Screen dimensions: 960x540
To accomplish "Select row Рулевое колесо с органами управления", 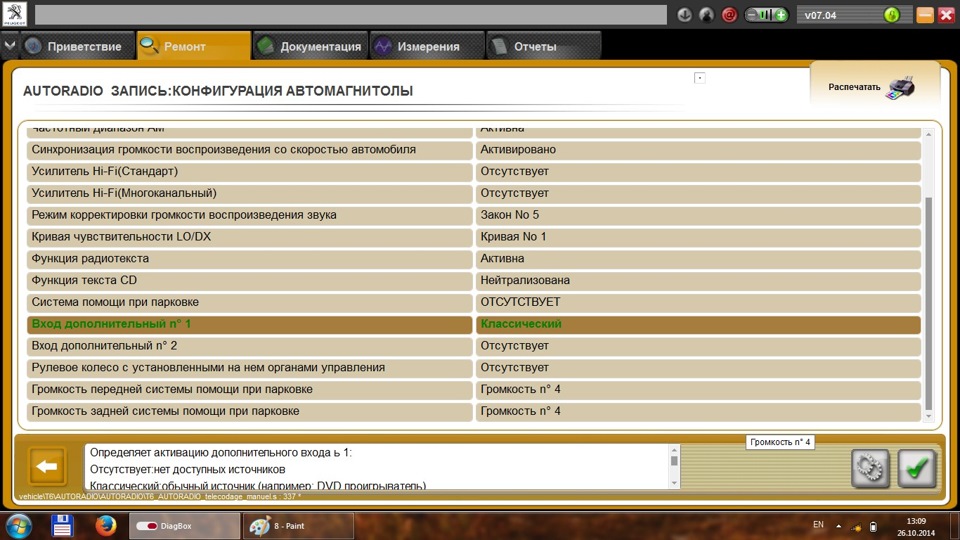I will pyautogui.click(x=249, y=367).
